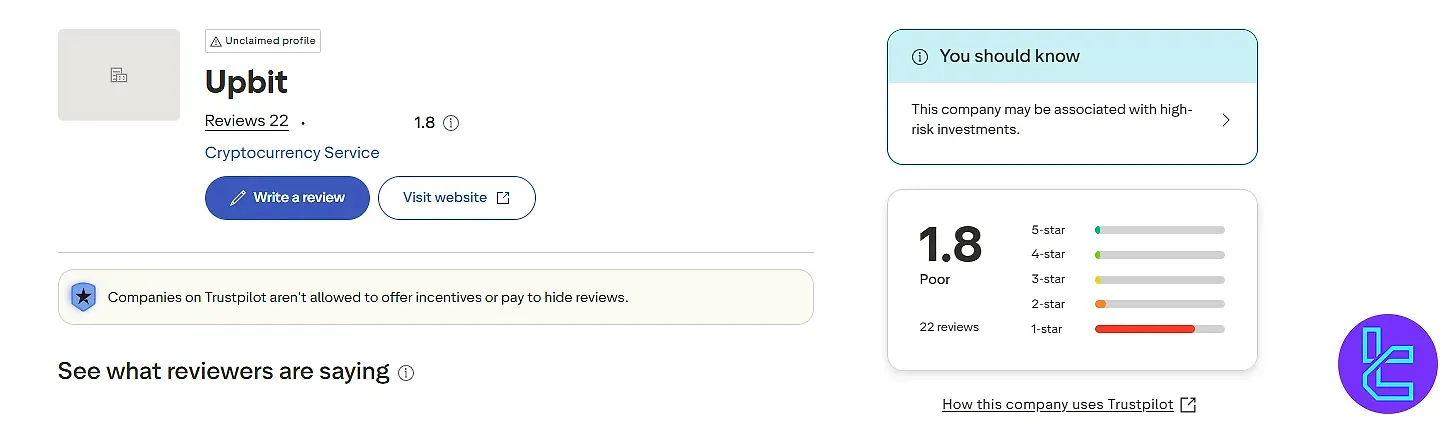The height and width of the screenshot is (424, 1448).
Task: Click the purple floating logo icon
Action: 1387,364
